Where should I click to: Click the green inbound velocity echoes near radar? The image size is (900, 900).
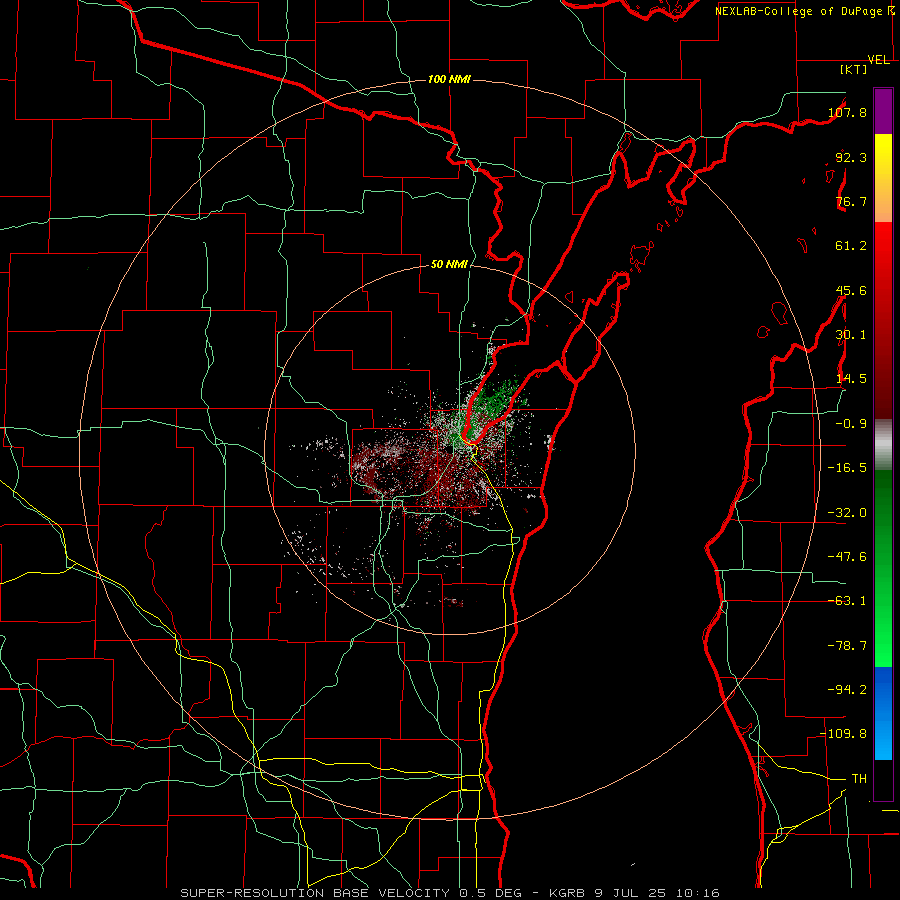tap(494, 402)
